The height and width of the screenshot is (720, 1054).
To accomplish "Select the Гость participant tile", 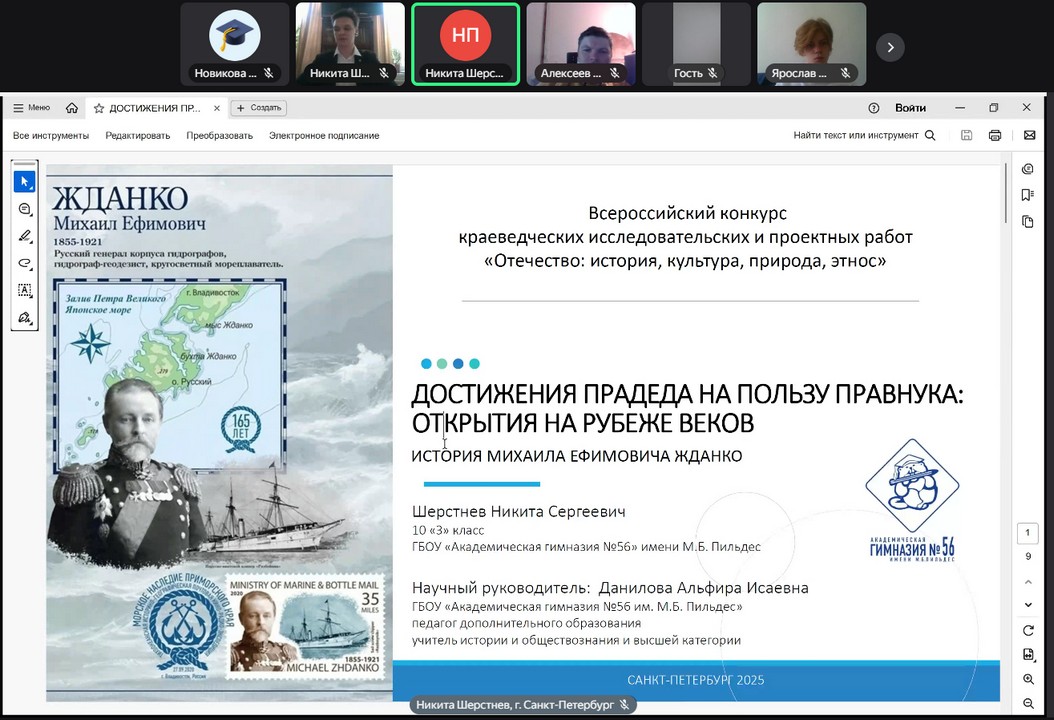I will pos(696,44).
